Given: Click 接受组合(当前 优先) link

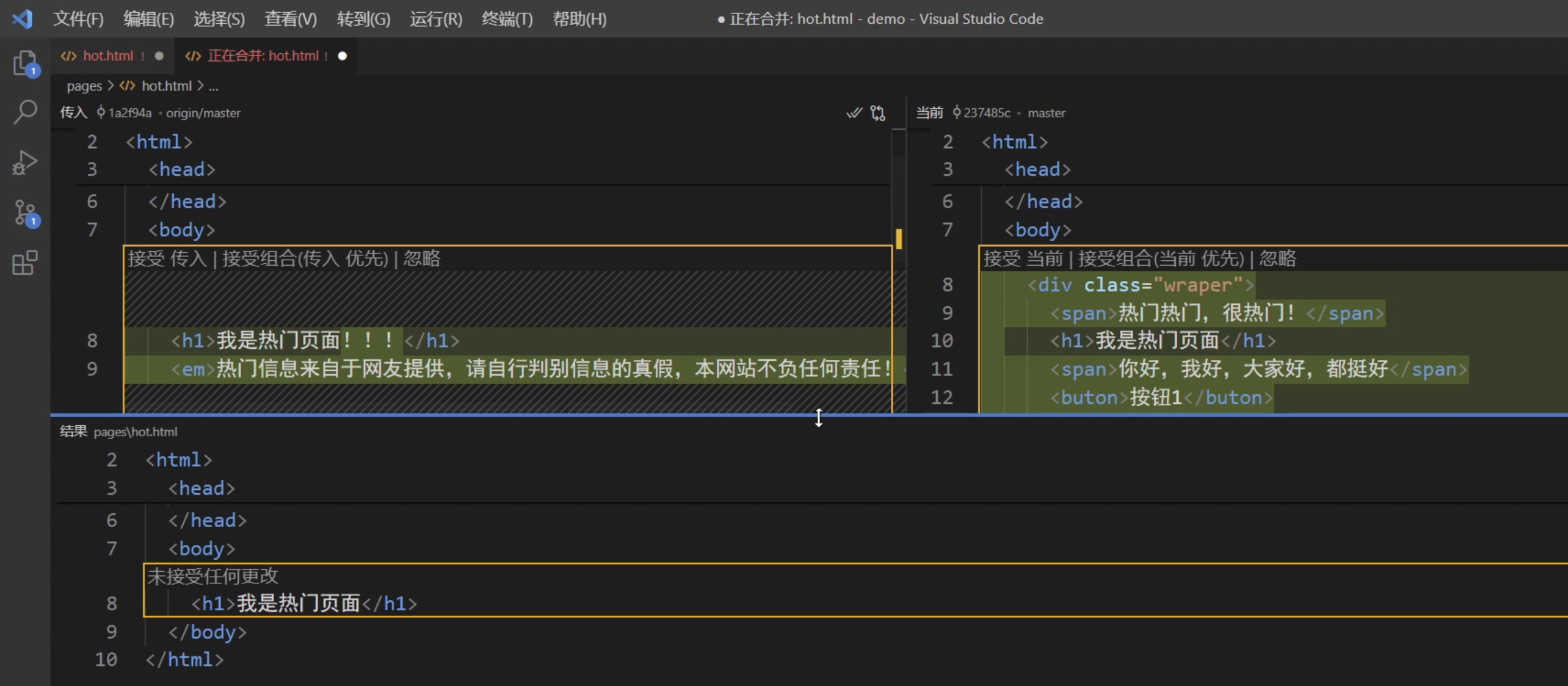Looking at the screenshot, I should click(1161, 258).
